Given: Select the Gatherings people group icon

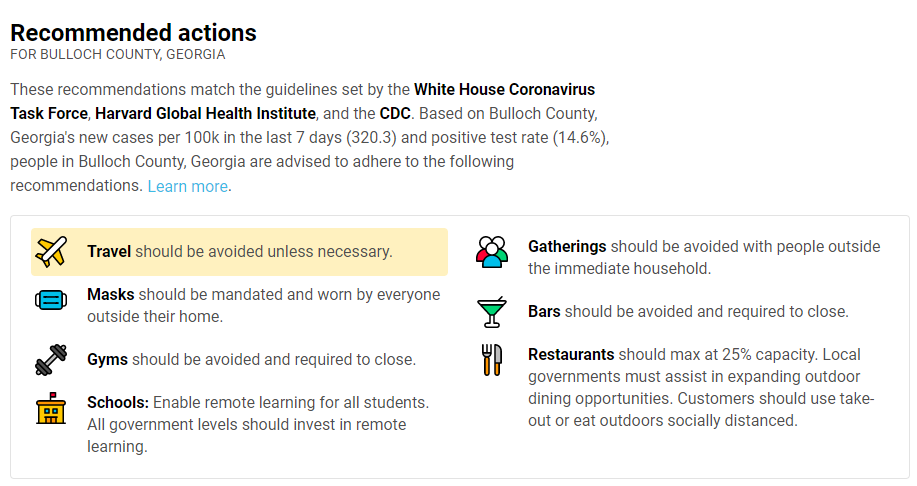Looking at the screenshot, I should 492,252.
